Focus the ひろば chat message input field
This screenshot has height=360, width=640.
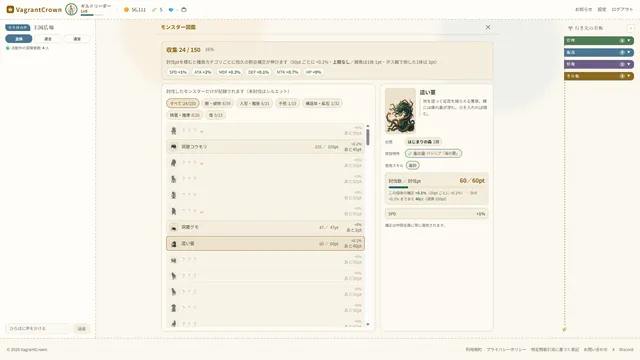(x=38, y=329)
